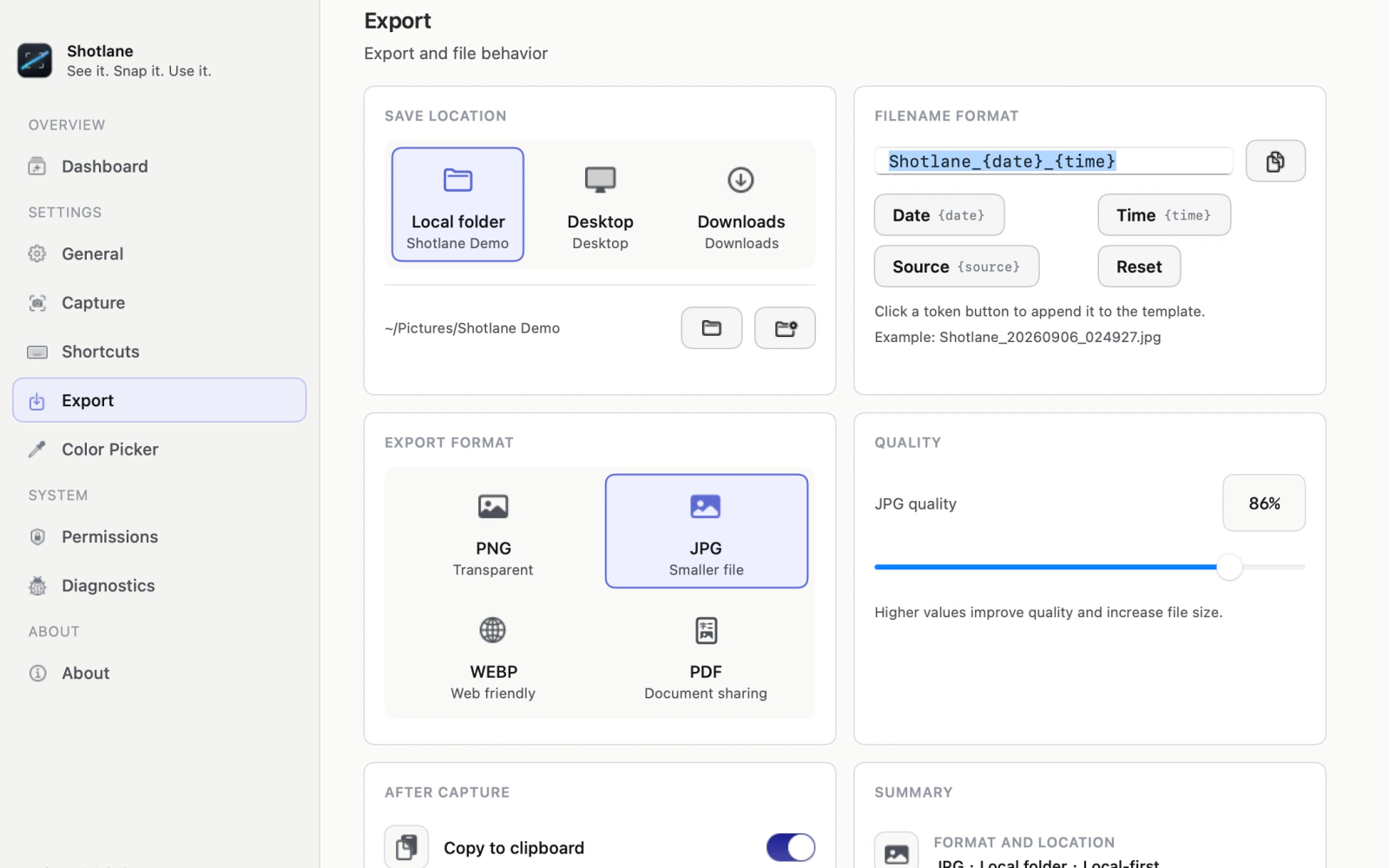Viewport: 1389px width, 868px height.
Task: Click the Export sidebar icon
Action: coord(37,401)
